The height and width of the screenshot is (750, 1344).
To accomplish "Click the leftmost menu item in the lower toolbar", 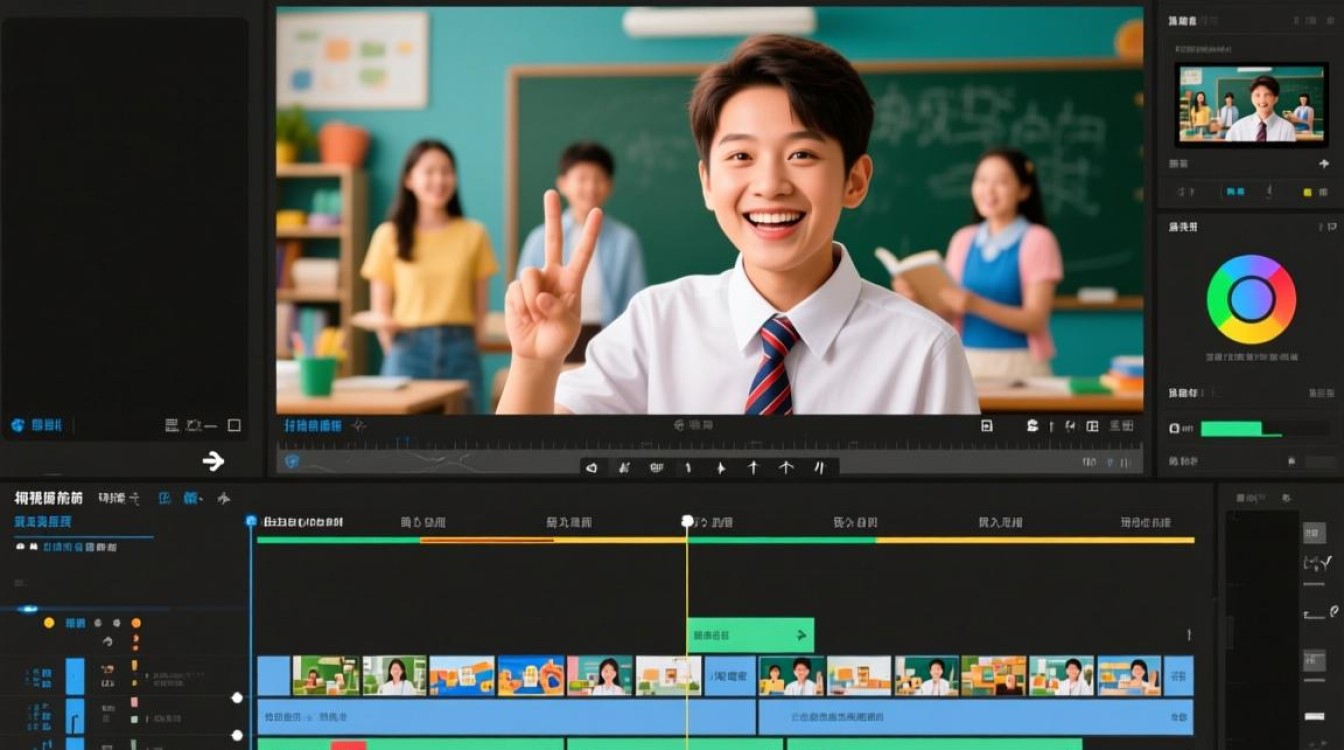I will coord(48,498).
